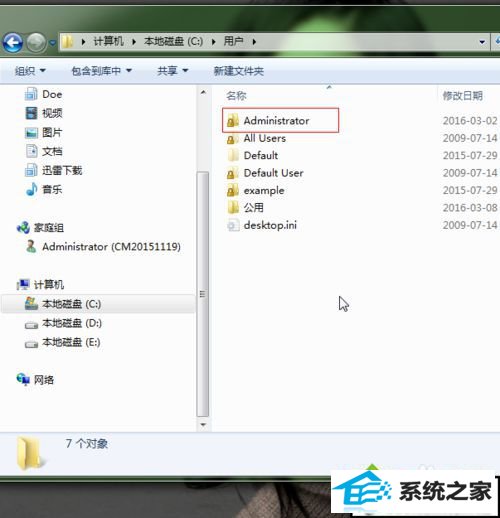Viewport: 500px width, 518px height.
Task: Click the All Users folder name
Action: click(265, 138)
